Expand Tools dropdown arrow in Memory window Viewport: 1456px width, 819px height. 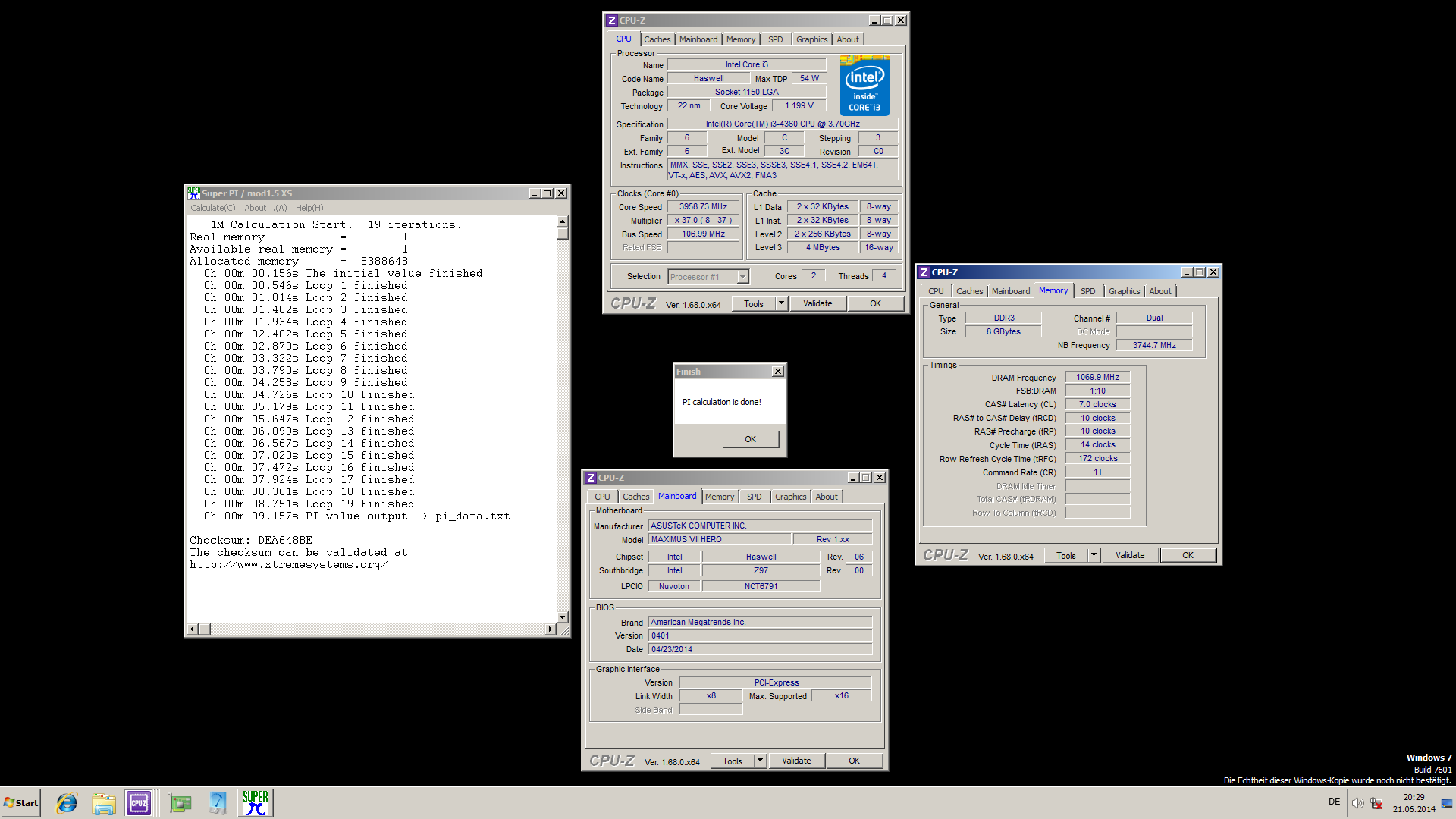1094,555
